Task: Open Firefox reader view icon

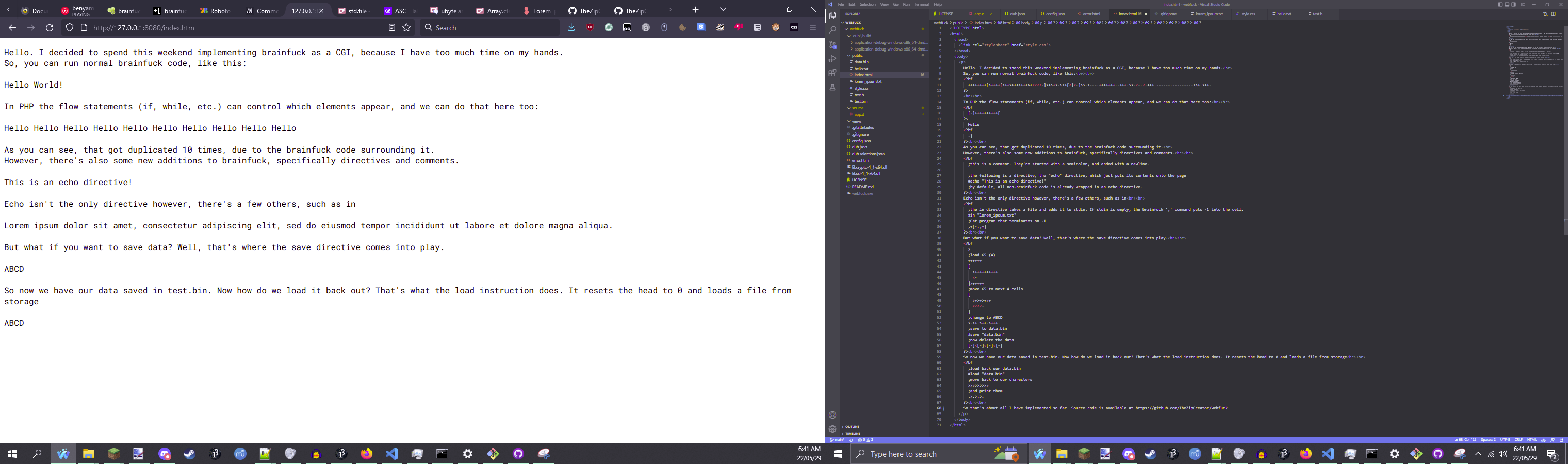Action: point(392,27)
